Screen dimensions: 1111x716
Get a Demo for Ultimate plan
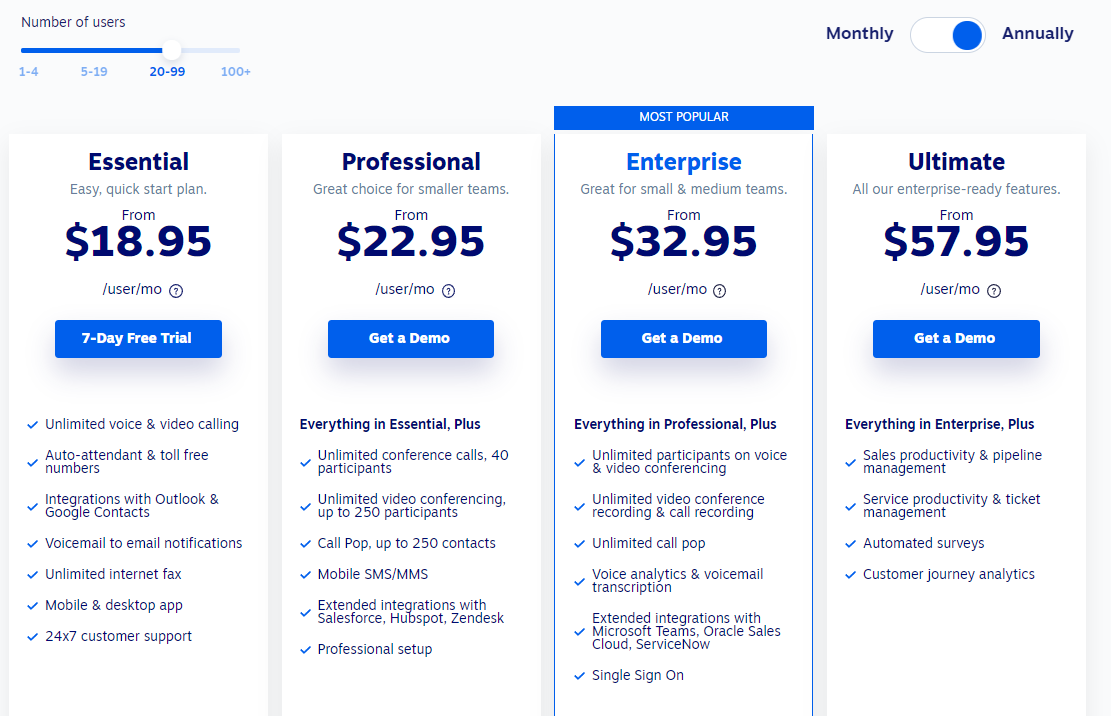(x=956, y=339)
